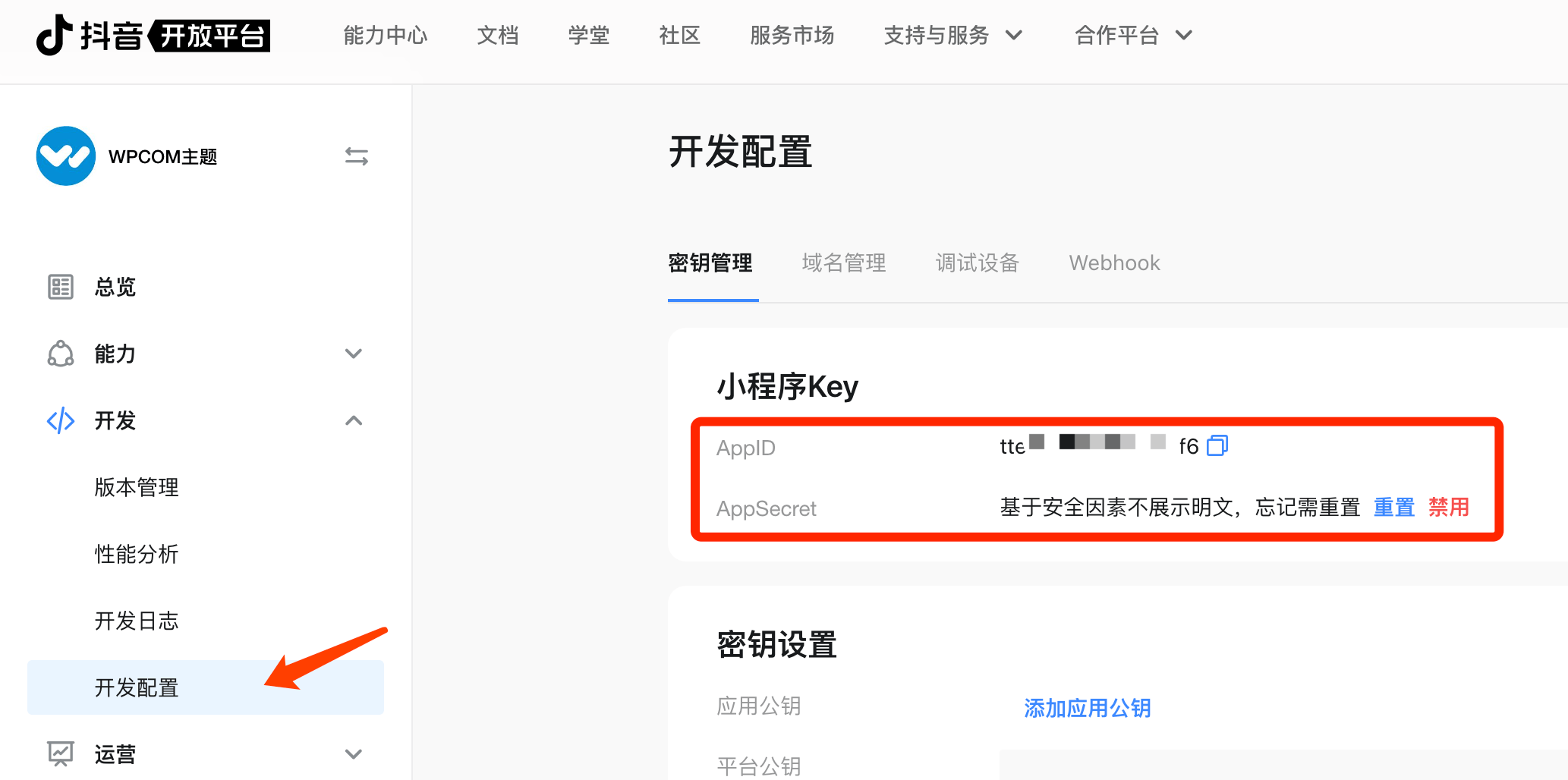Copy the AppID with the copy icon
Screen dimensions: 1568x780
pyautogui.click(x=1217, y=445)
